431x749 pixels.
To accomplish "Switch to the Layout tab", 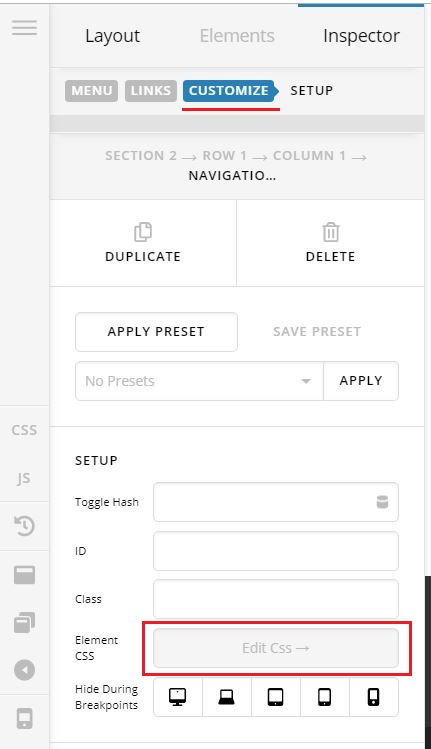I will pos(113,36).
